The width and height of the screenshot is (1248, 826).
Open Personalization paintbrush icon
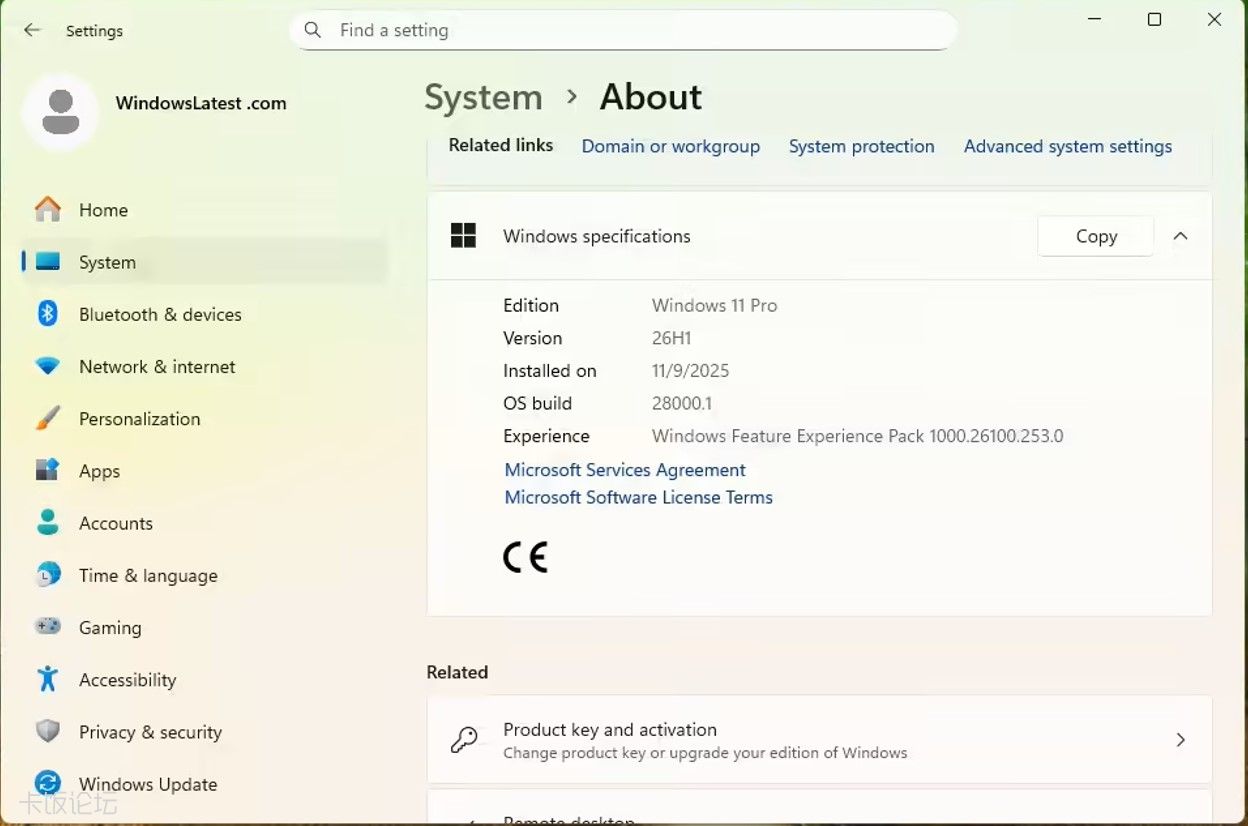[47, 419]
